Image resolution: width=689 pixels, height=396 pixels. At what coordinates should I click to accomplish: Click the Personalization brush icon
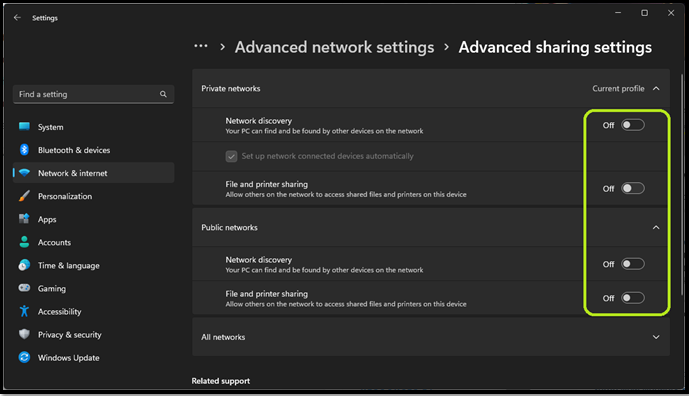[24, 196]
